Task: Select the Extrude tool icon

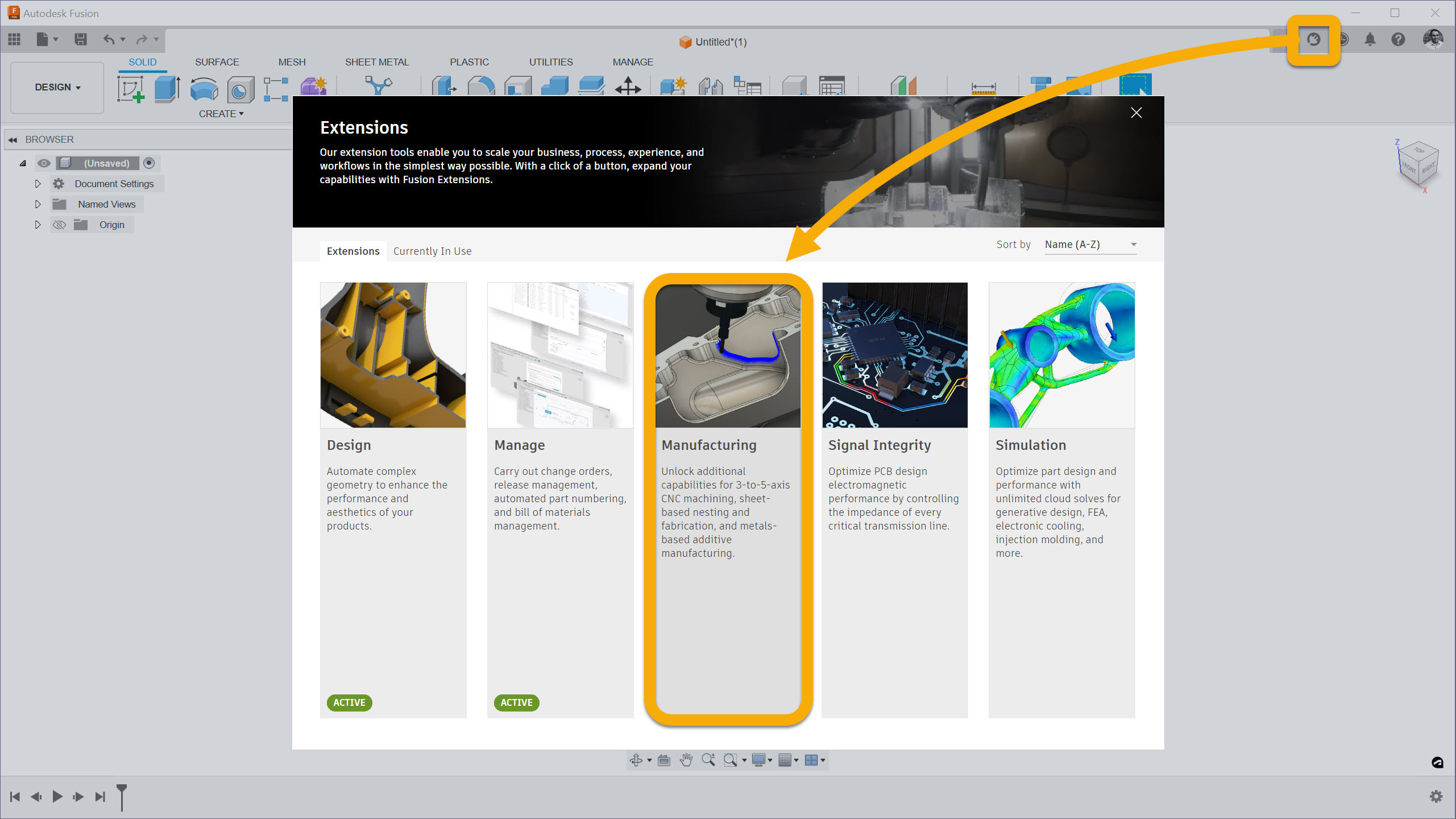Action: (167, 90)
